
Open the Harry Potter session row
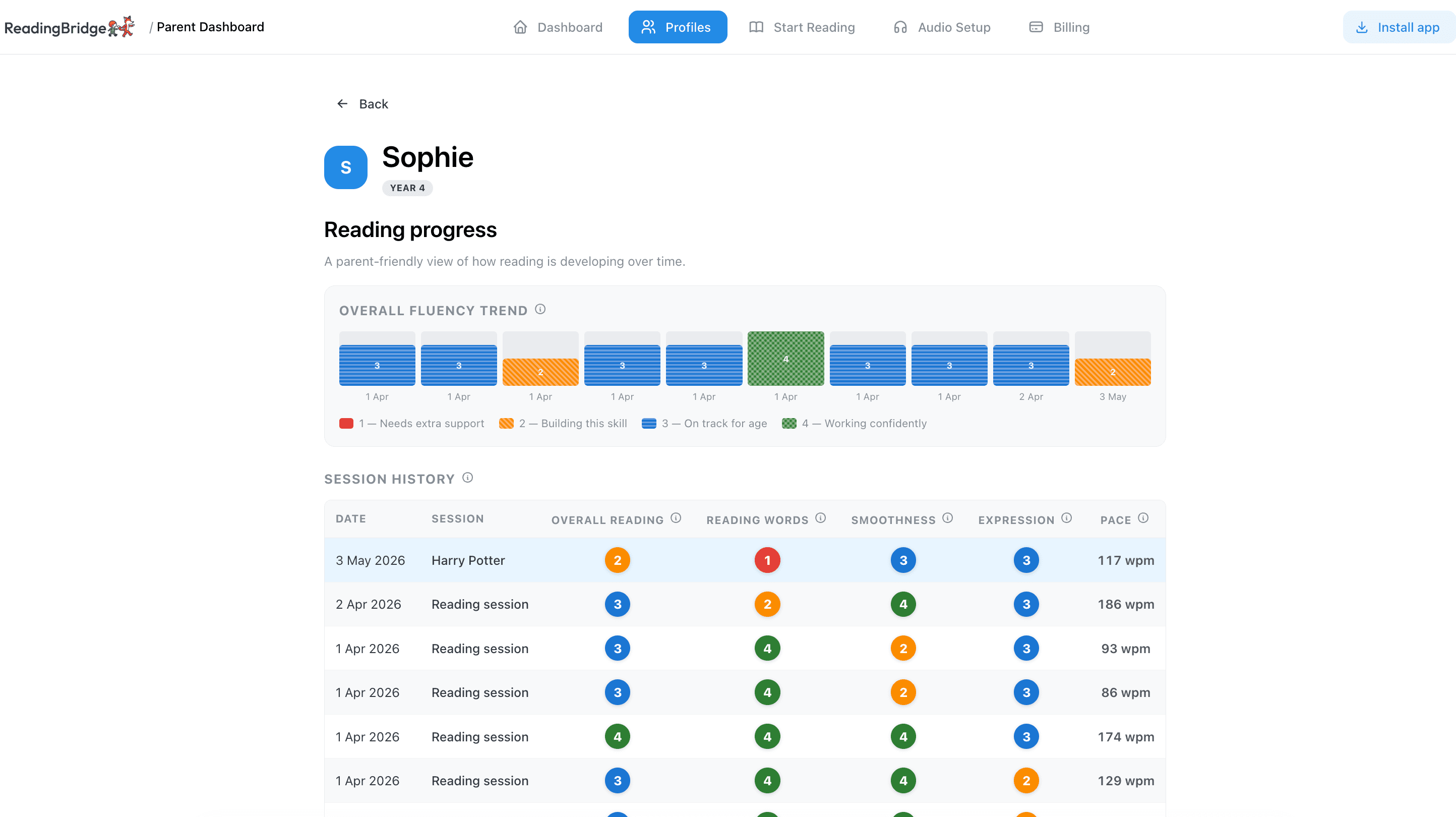[x=745, y=560]
